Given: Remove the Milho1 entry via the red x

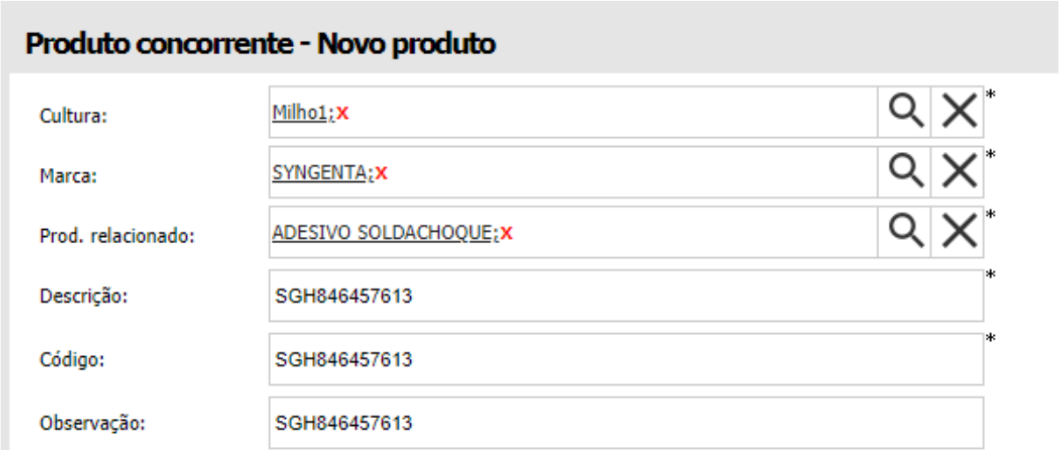Looking at the screenshot, I should click(342, 113).
